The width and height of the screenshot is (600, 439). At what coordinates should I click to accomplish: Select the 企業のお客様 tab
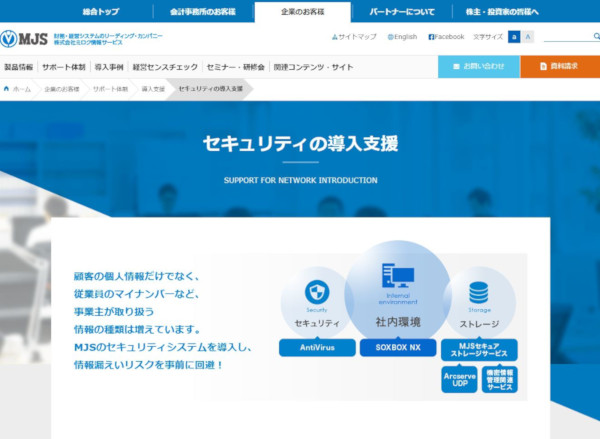point(303,12)
